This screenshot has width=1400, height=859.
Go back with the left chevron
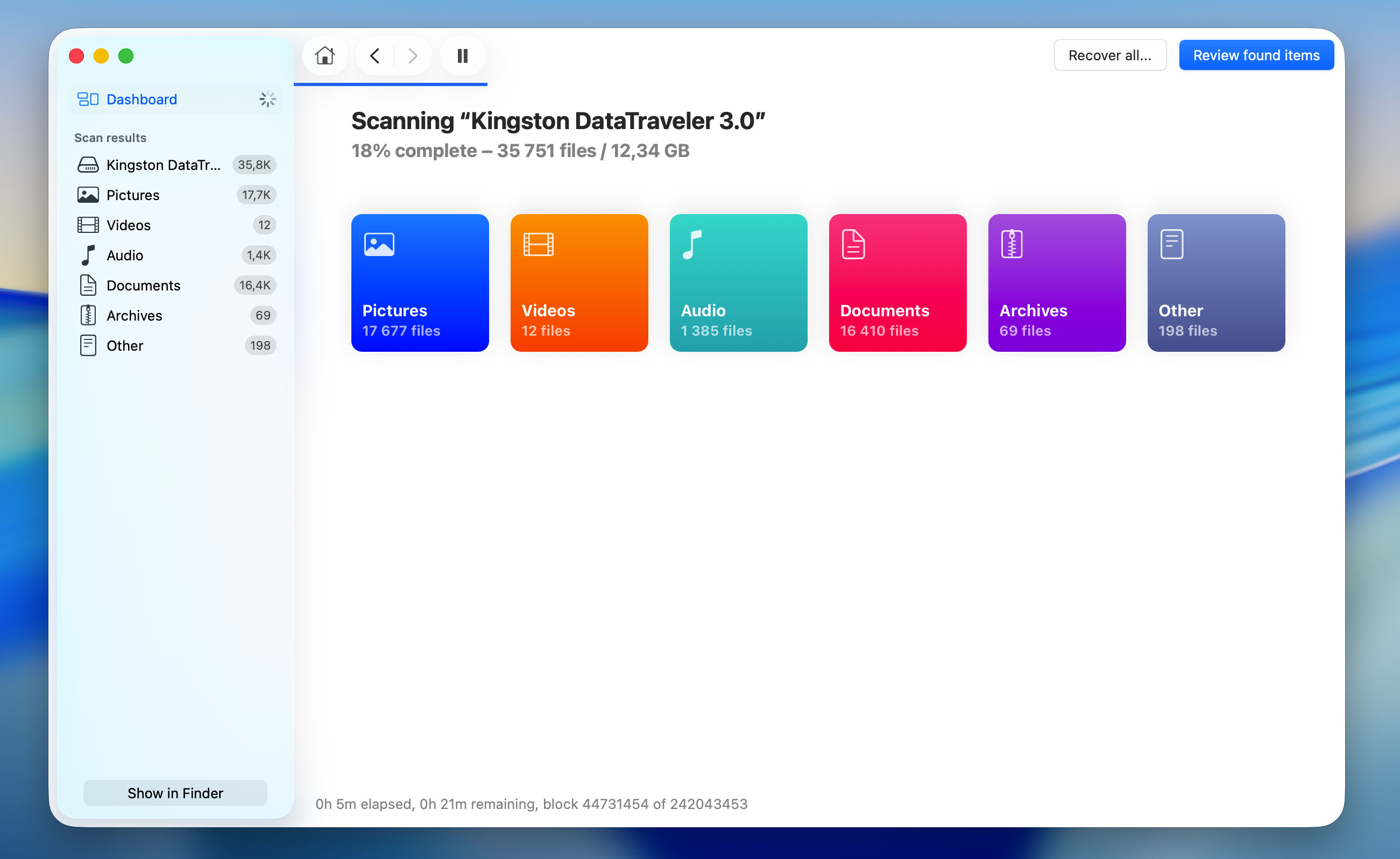[x=375, y=56]
